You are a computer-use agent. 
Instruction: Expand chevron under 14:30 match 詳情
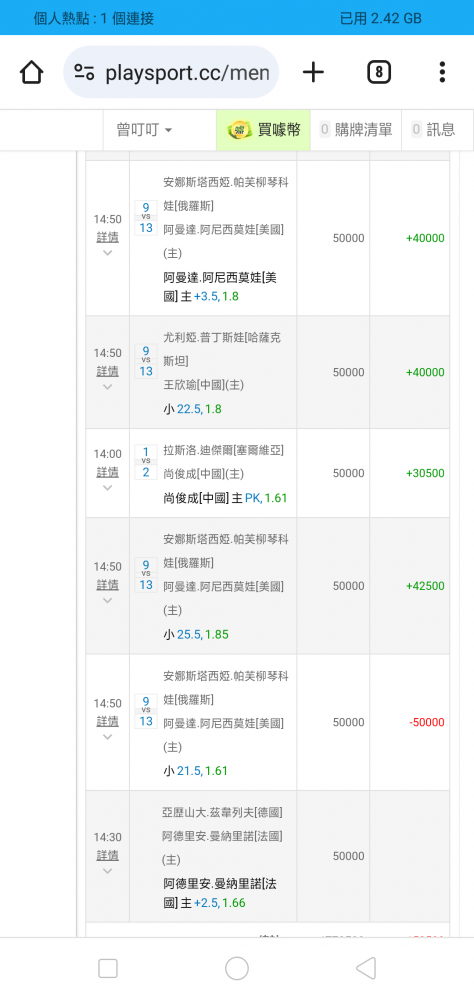click(107, 871)
